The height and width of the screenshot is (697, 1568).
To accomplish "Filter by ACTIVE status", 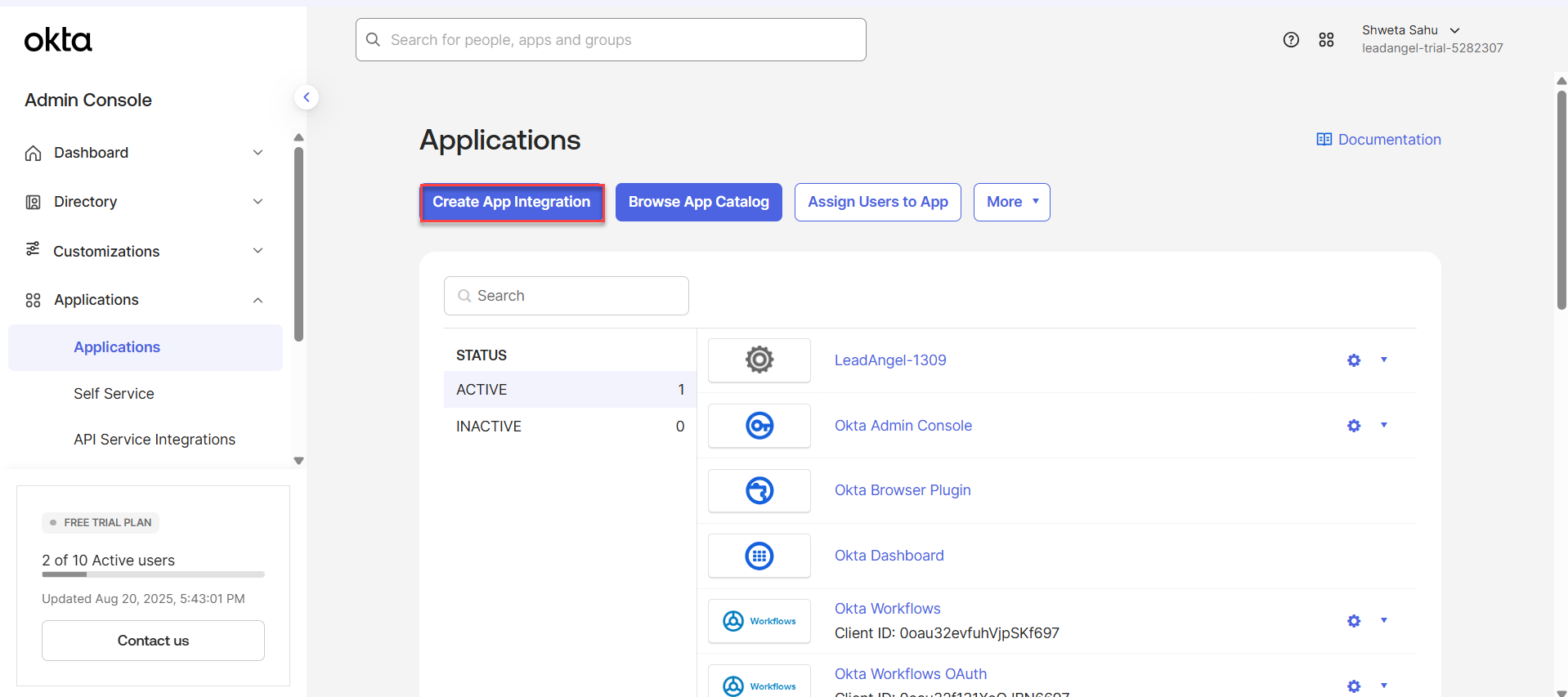I will [x=570, y=390].
